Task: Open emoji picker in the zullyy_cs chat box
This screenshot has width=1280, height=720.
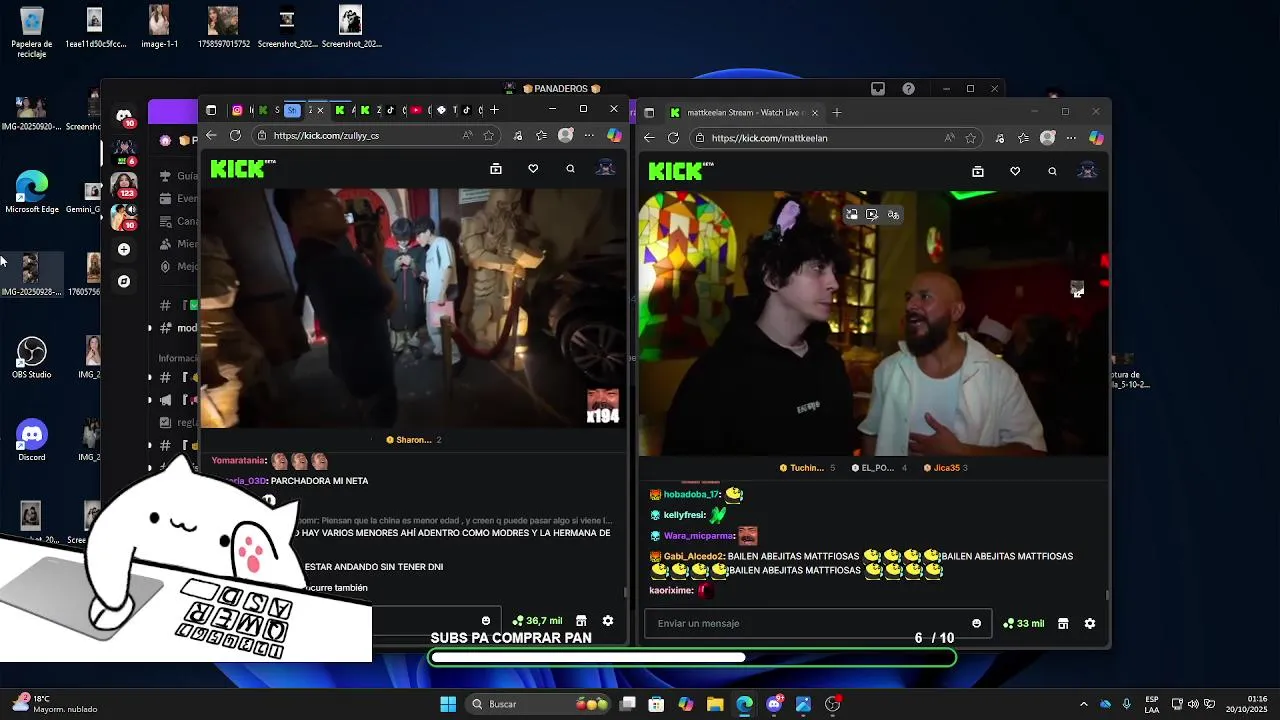Action: click(x=486, y=621)
